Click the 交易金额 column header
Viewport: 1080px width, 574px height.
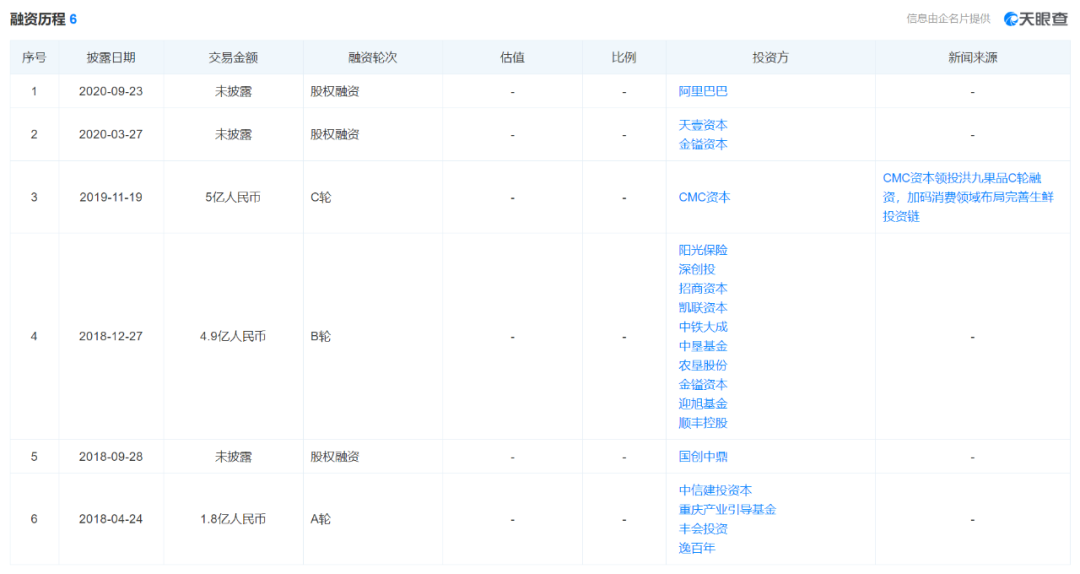[x=233, y=58]
